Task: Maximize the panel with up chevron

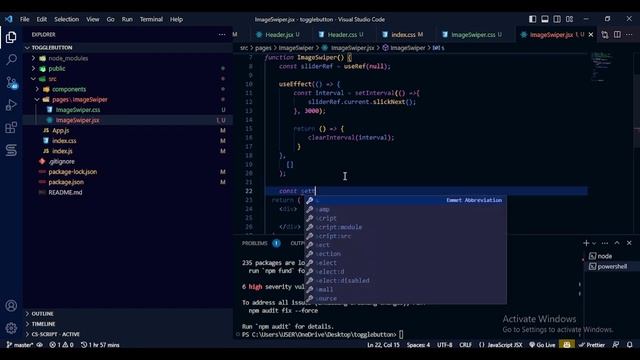Action: (617, 243)
